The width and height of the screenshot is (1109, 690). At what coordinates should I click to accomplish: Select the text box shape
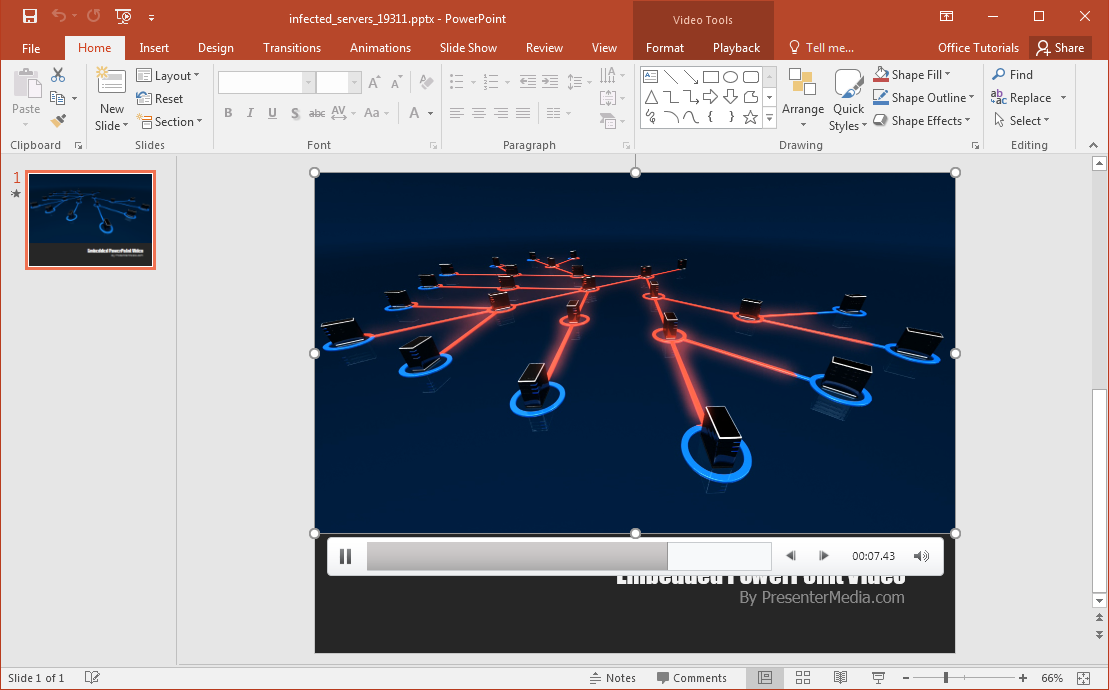(651, 77)
